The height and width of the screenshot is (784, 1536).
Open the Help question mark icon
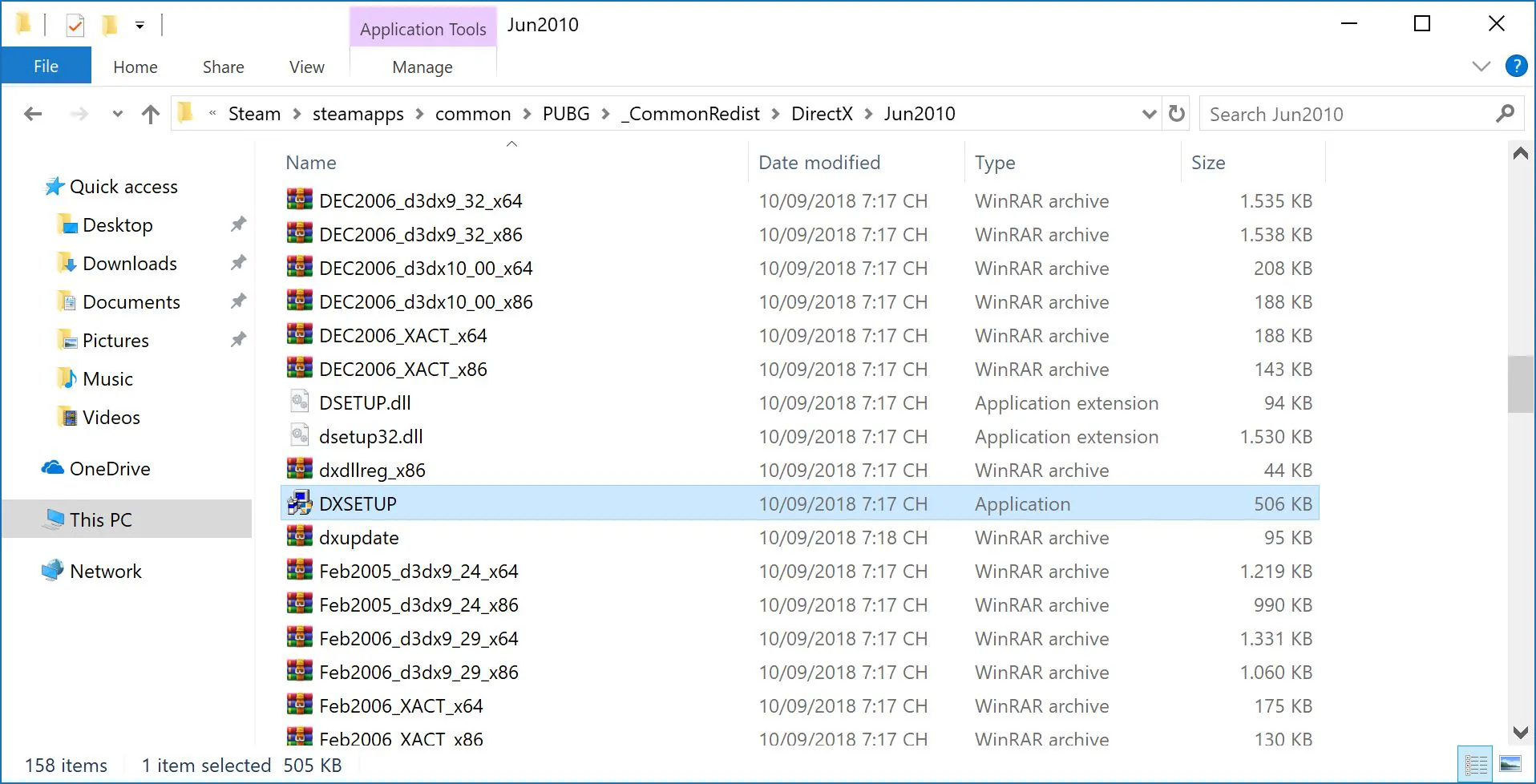[1516, 66]
